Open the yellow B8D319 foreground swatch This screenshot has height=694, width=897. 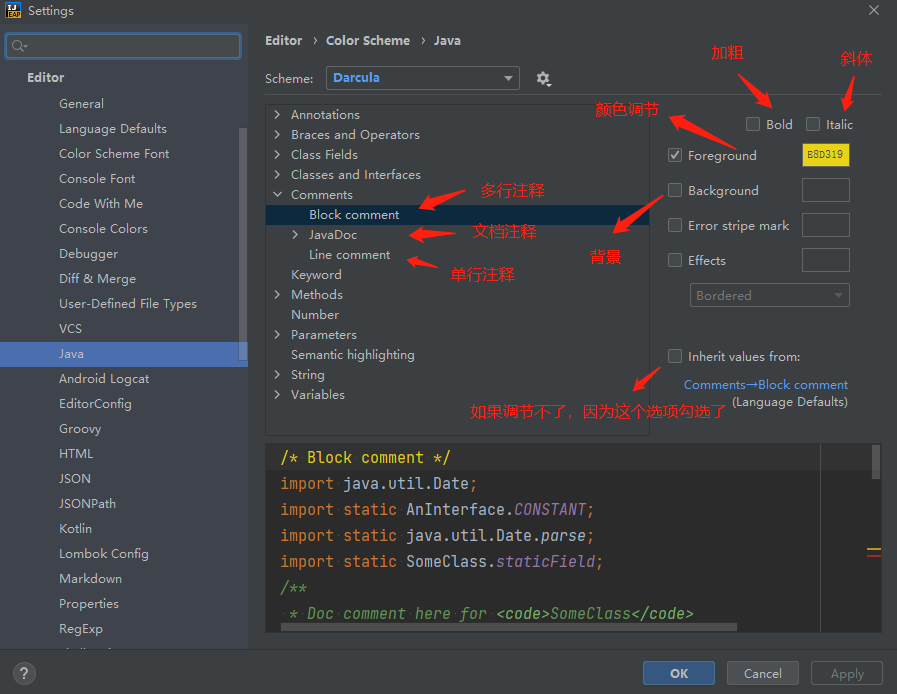pyautogui.click(x=825, y=154)
